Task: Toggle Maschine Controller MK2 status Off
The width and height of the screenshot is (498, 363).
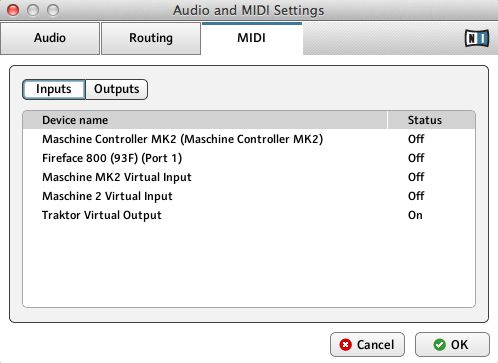Action: click(416, 139)
